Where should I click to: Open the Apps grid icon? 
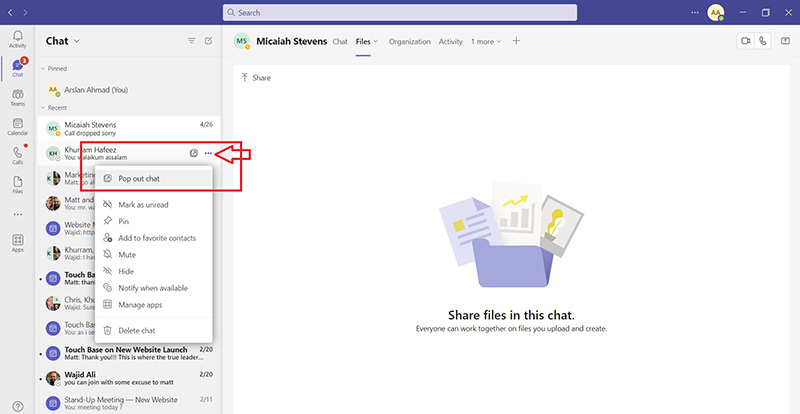click(x=18, y=243)
